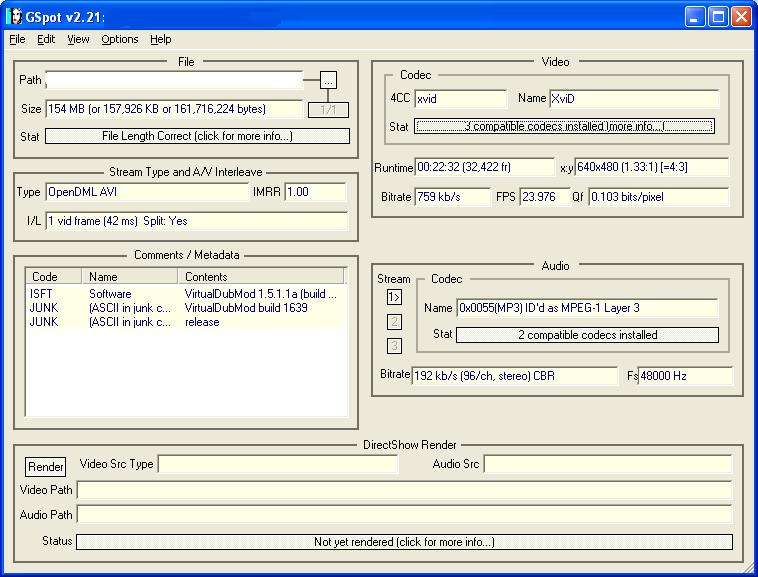
Task: Click the GSpot app icon in title bar
Action: point(15,17)
